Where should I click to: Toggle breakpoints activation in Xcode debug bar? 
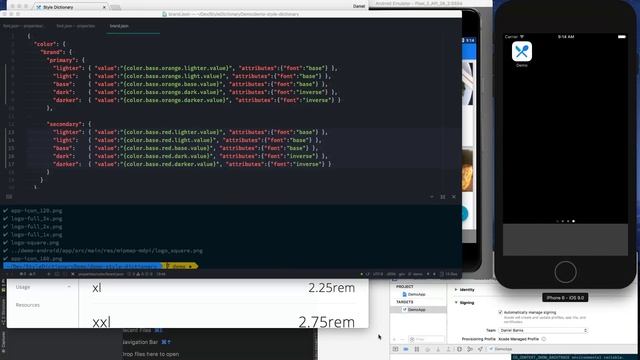[406, 349]
